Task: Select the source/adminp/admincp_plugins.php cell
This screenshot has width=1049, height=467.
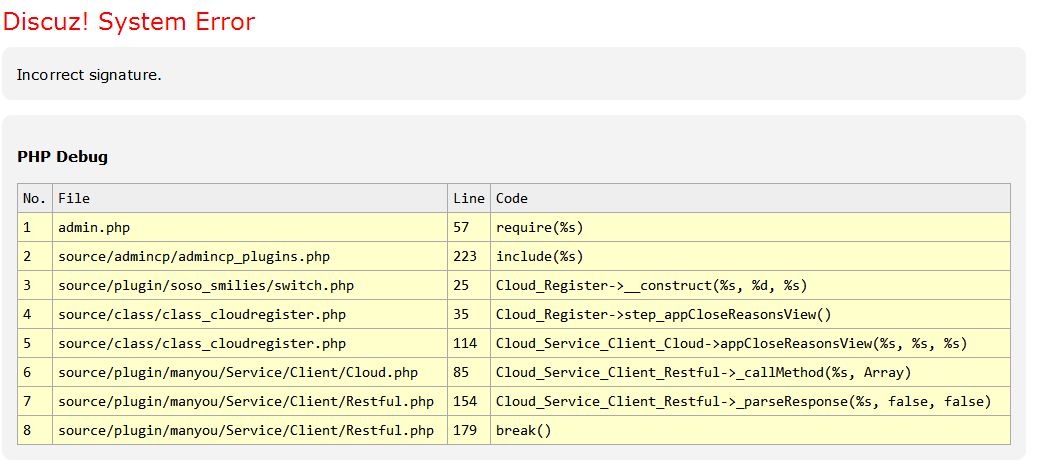Action: 250,256
